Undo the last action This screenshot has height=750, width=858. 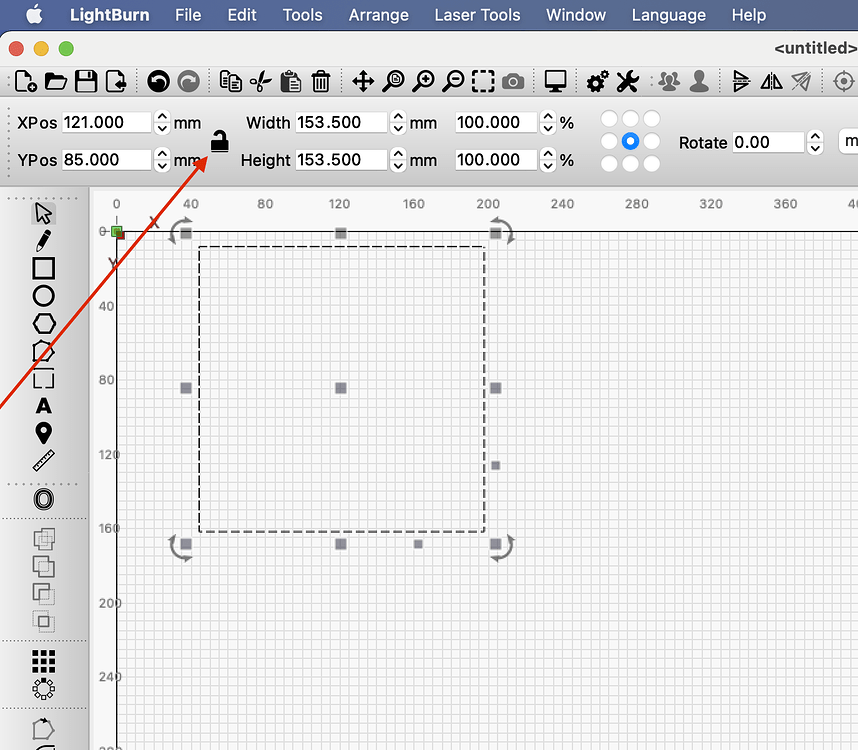(x=158, y=81)
